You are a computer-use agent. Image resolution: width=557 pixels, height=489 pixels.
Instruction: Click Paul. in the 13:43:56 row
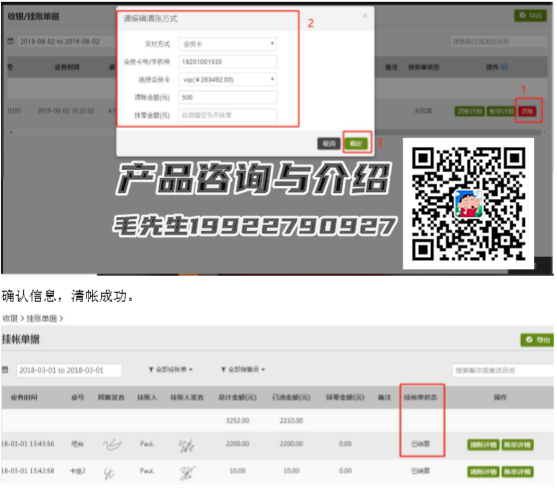point(147,444)
